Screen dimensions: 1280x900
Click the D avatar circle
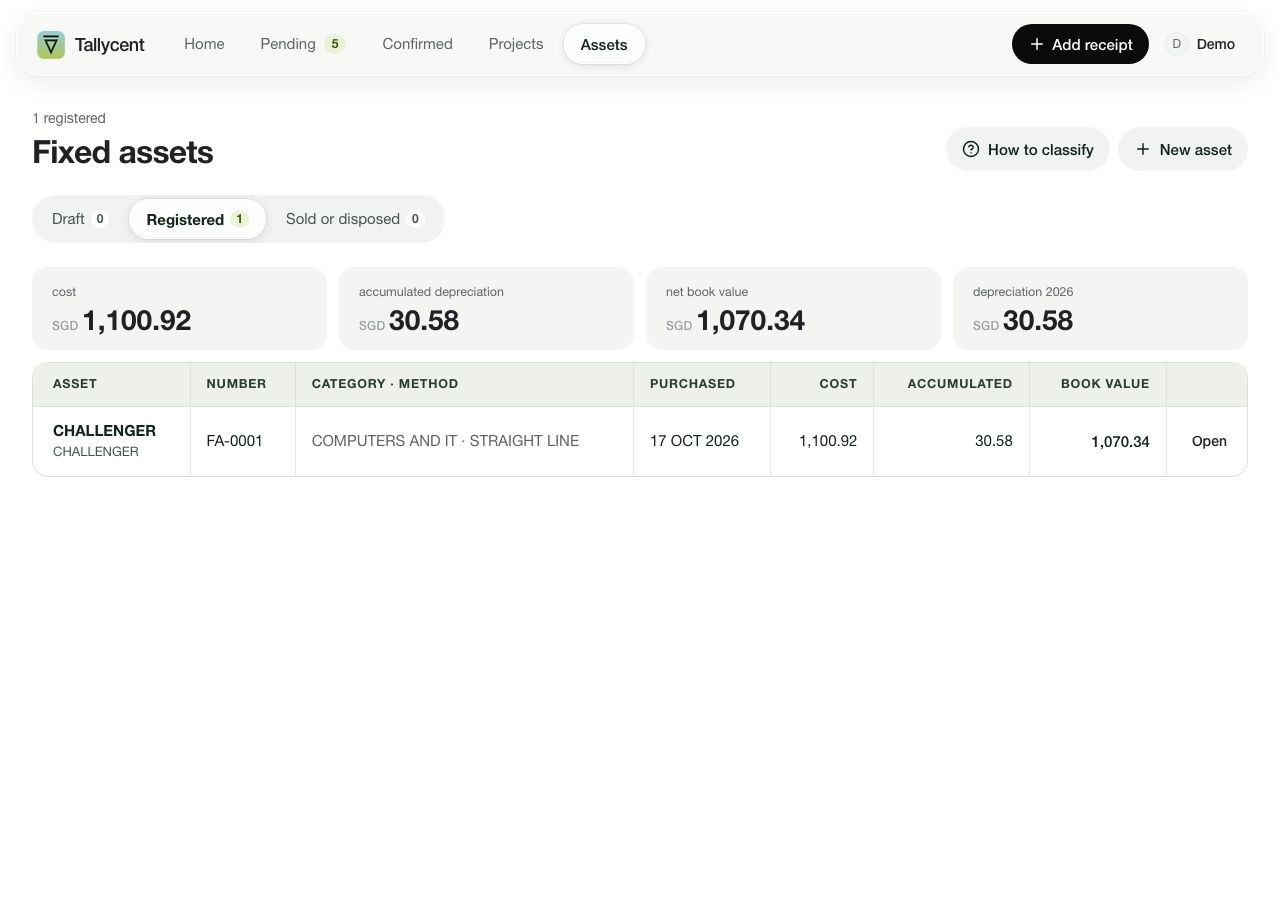(x=1177, y=44)
